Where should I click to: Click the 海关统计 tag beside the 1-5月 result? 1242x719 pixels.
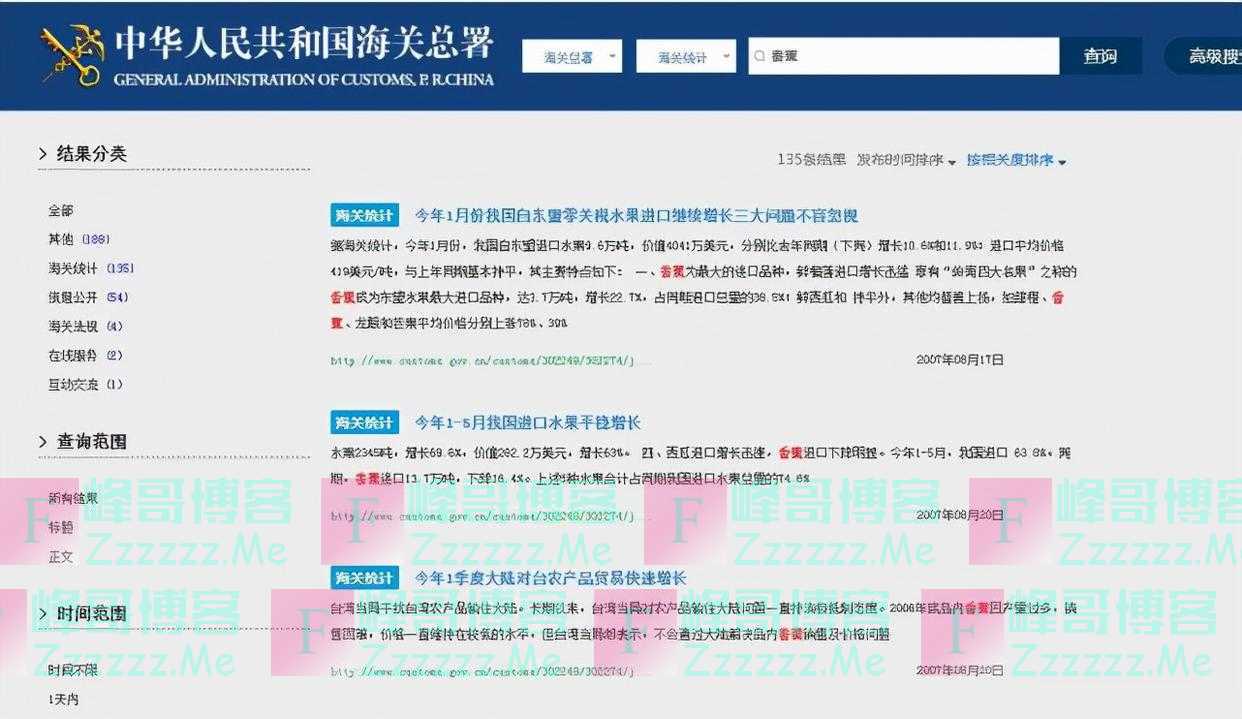point(364,422)
